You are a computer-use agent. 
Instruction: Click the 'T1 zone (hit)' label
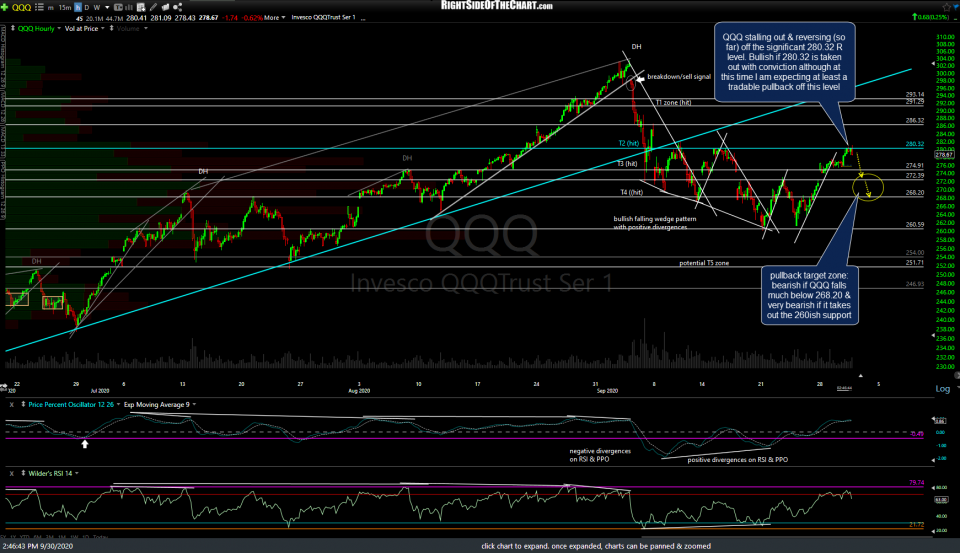pyautogui.click(x=673, y=103)
